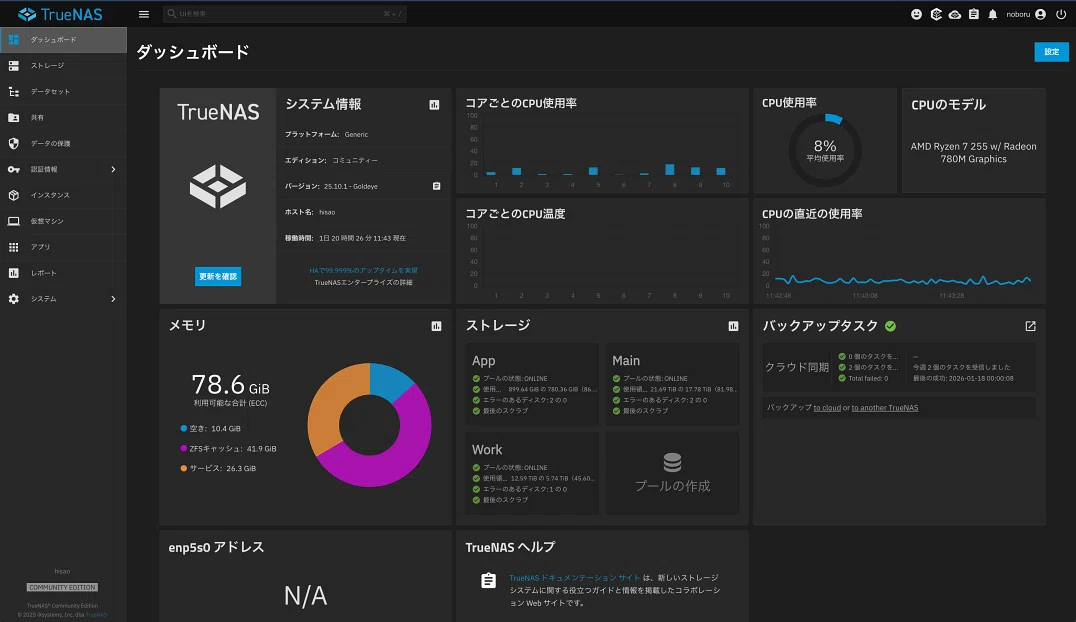Click version text 25.10.1 - Goldeye
The width and height of the screenshot is (1076, 622).
pos(351,186)
